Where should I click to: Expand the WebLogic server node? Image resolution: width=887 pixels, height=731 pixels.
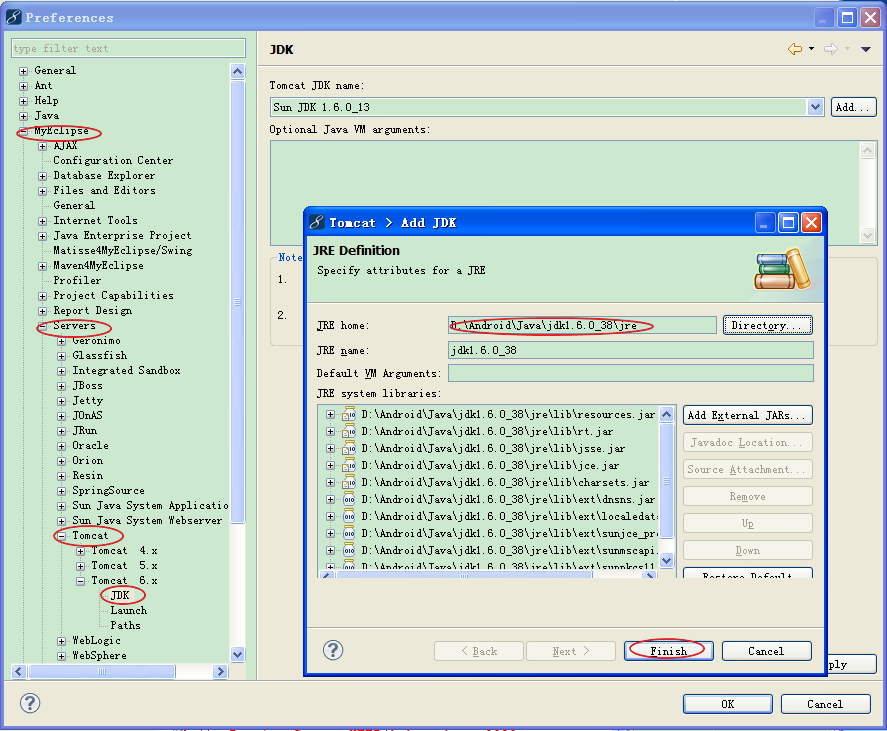(61, 641)
